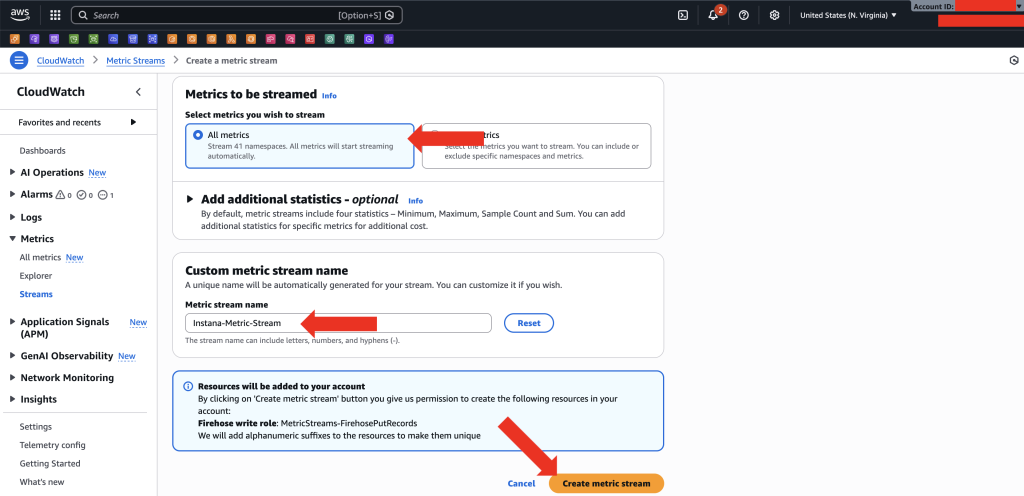This screenshot has width=1024, height=496.
Task: Expand the Network Monitoring section
Action: (x=13, y=377)
